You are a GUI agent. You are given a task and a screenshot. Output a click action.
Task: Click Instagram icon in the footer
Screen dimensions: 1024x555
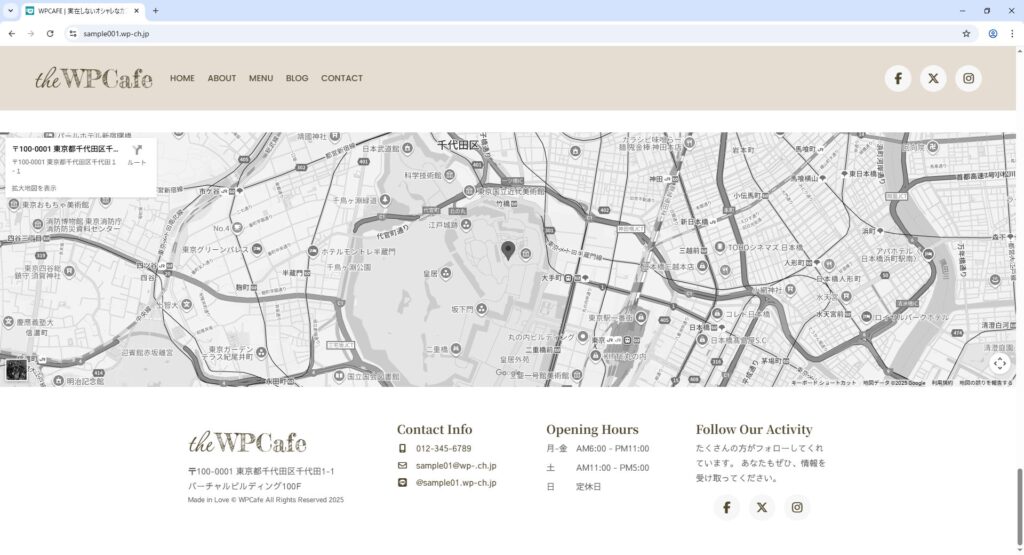[x=797, y=508]
